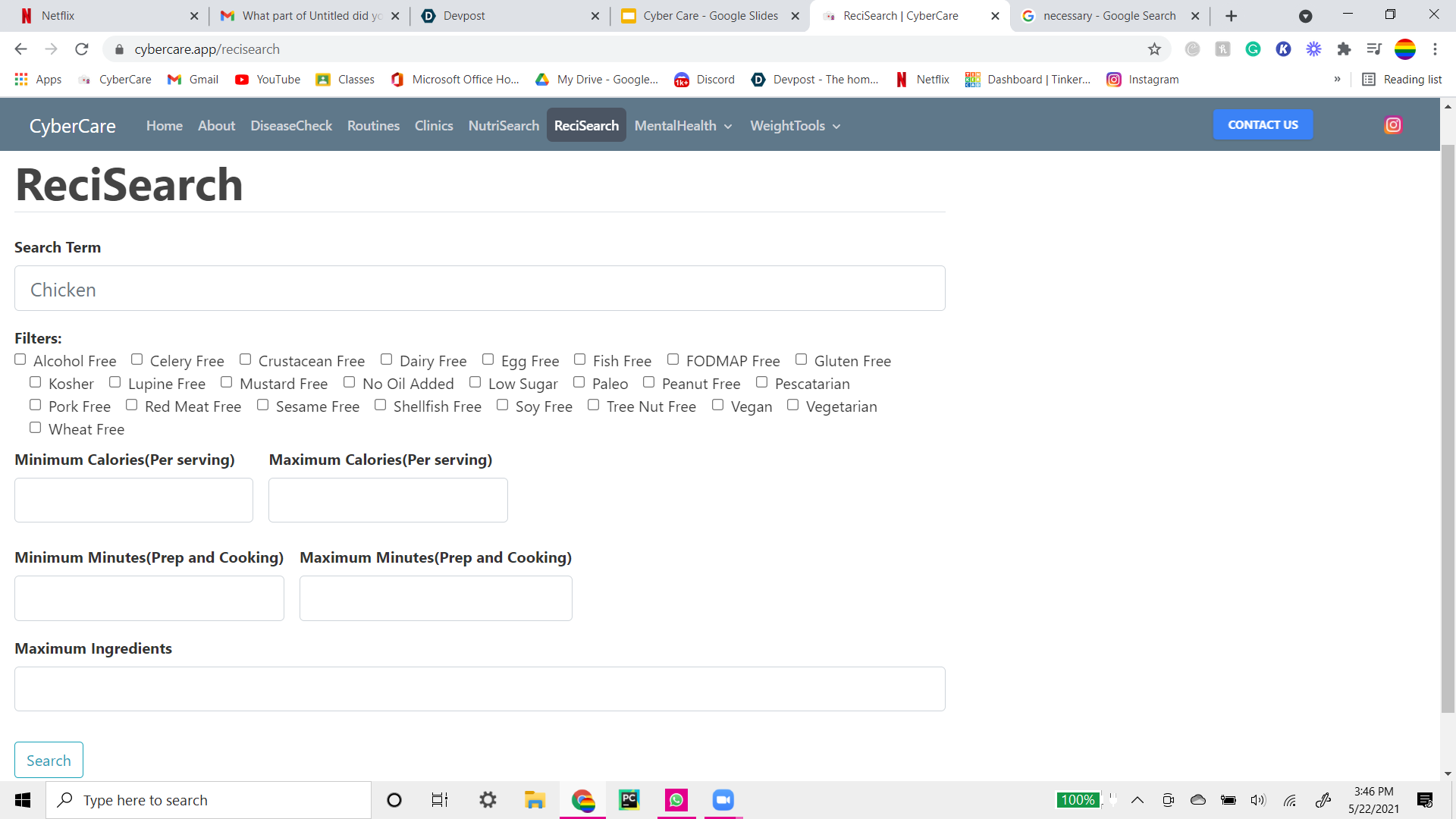This screenshot has height=819, width=1456.
Task: Expand the WeightTools dropdown menu
Action: 795,126
